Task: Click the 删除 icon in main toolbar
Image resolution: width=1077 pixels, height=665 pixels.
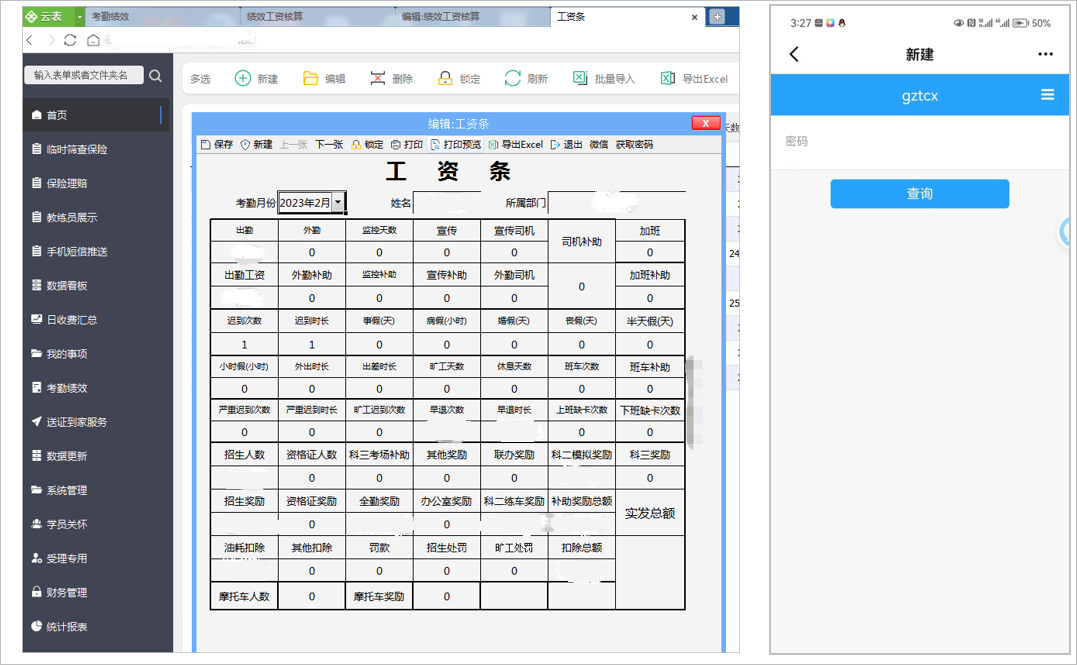Action: click(x=378, y=78)
